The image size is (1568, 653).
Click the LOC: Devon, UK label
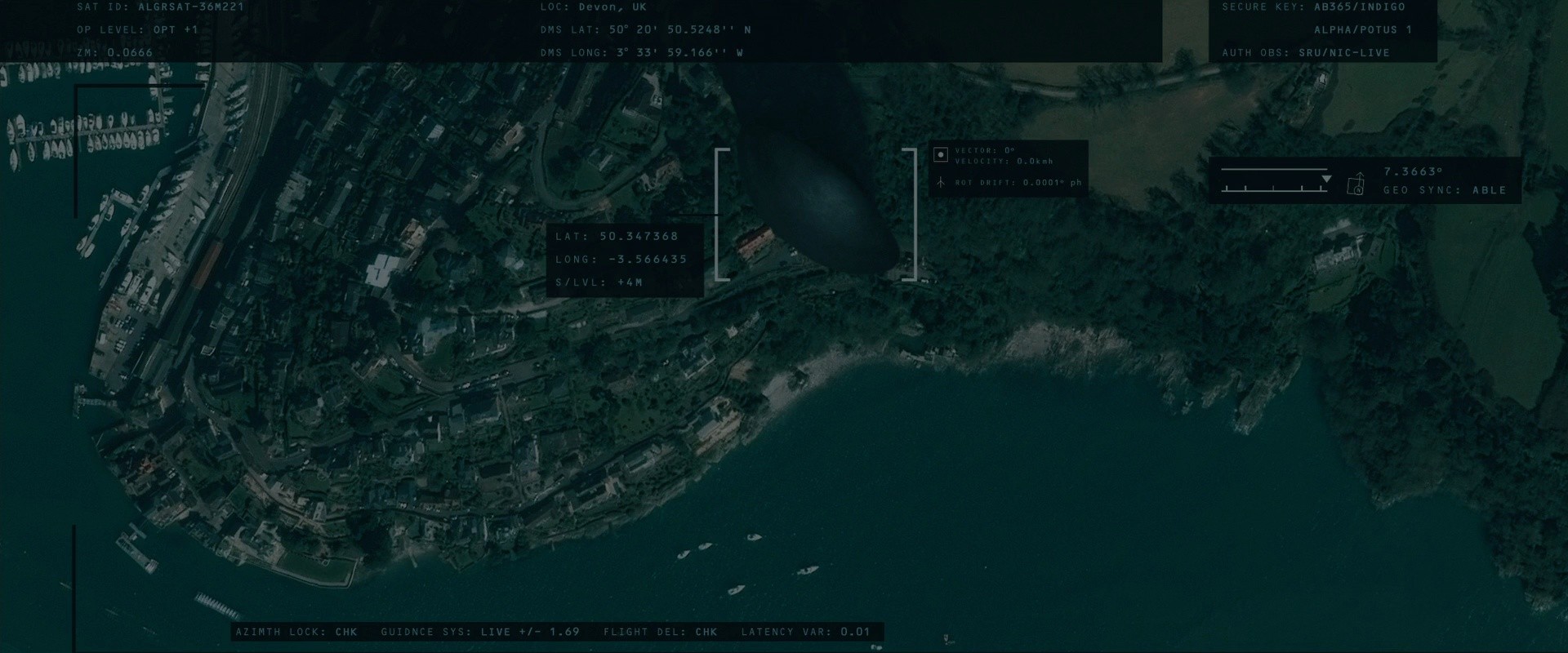click(594, 7)
